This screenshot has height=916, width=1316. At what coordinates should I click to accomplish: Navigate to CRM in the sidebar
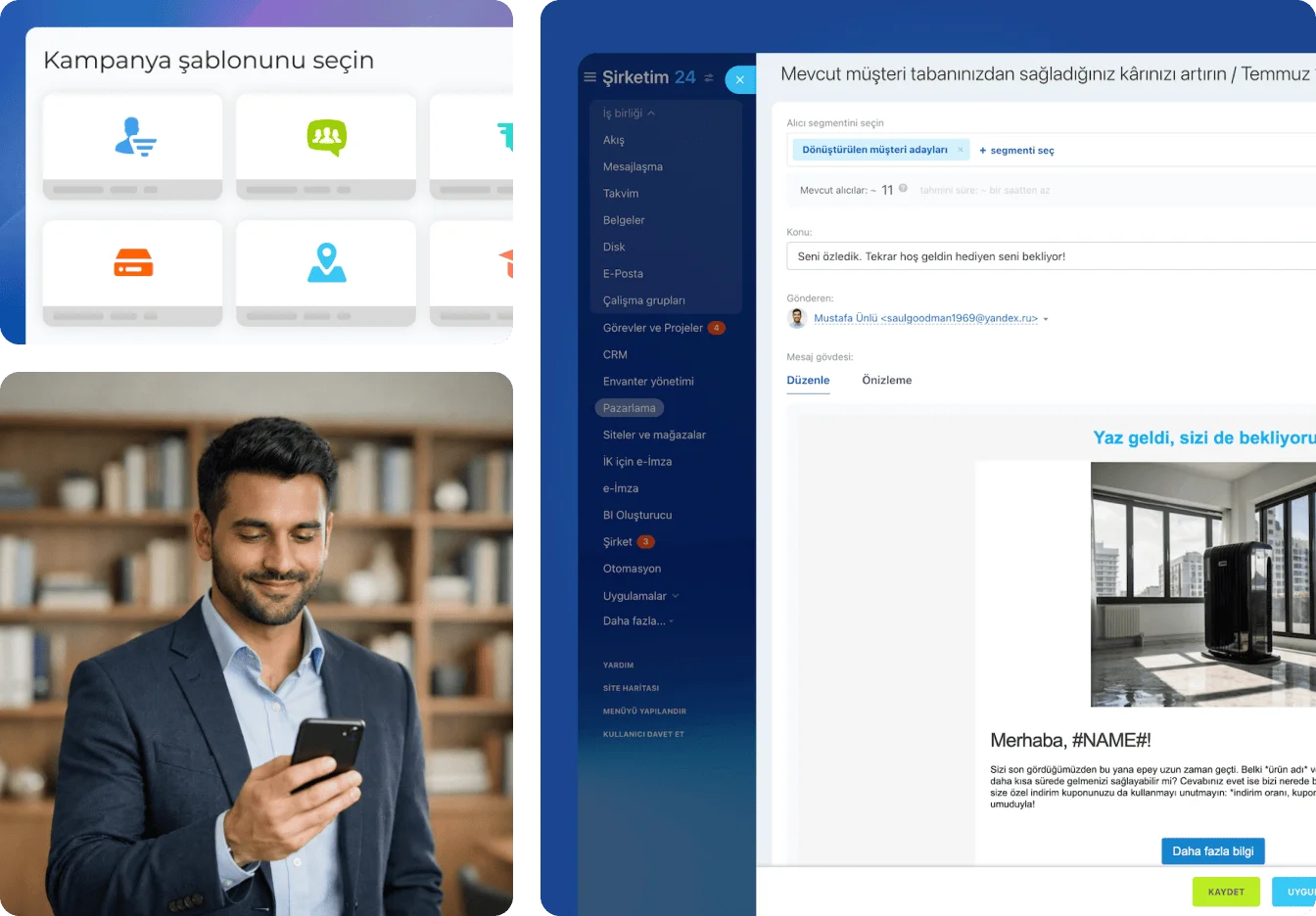pos(615,354)
